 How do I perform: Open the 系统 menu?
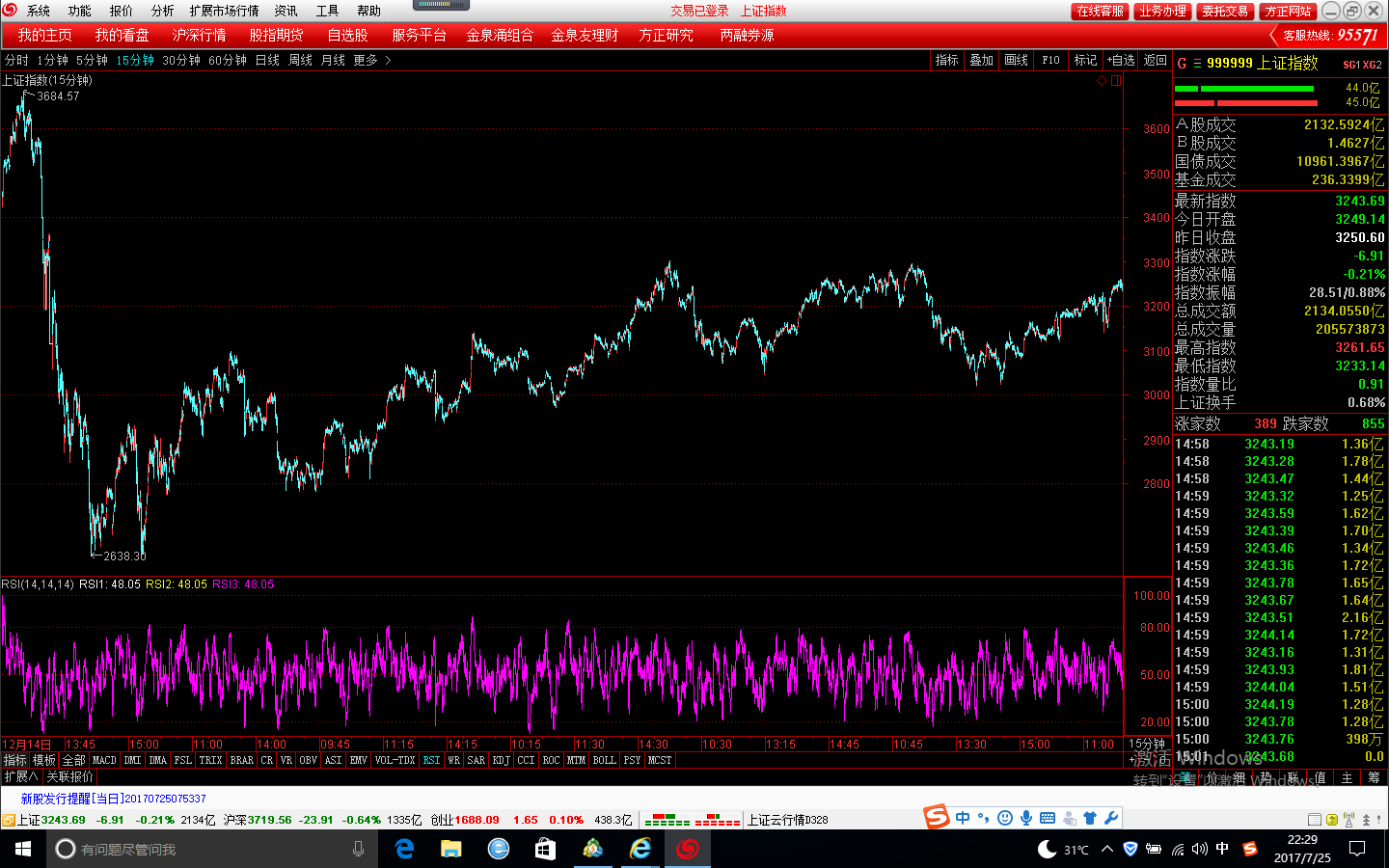[39, 11]
